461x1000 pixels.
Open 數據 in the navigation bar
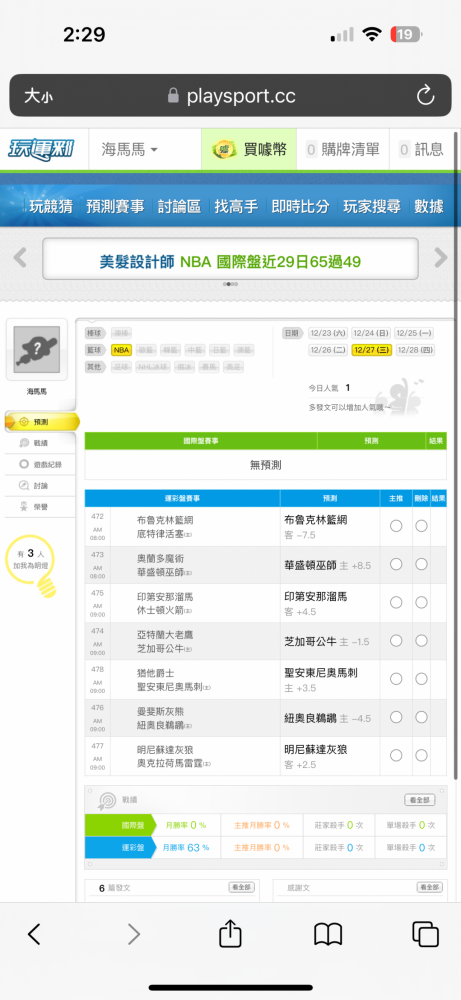(x=428, y=206)
